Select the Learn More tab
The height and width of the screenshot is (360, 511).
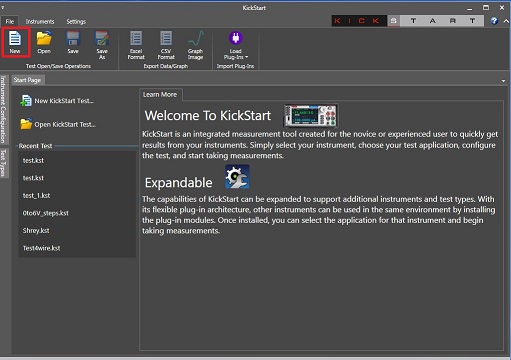pos(160,95)
